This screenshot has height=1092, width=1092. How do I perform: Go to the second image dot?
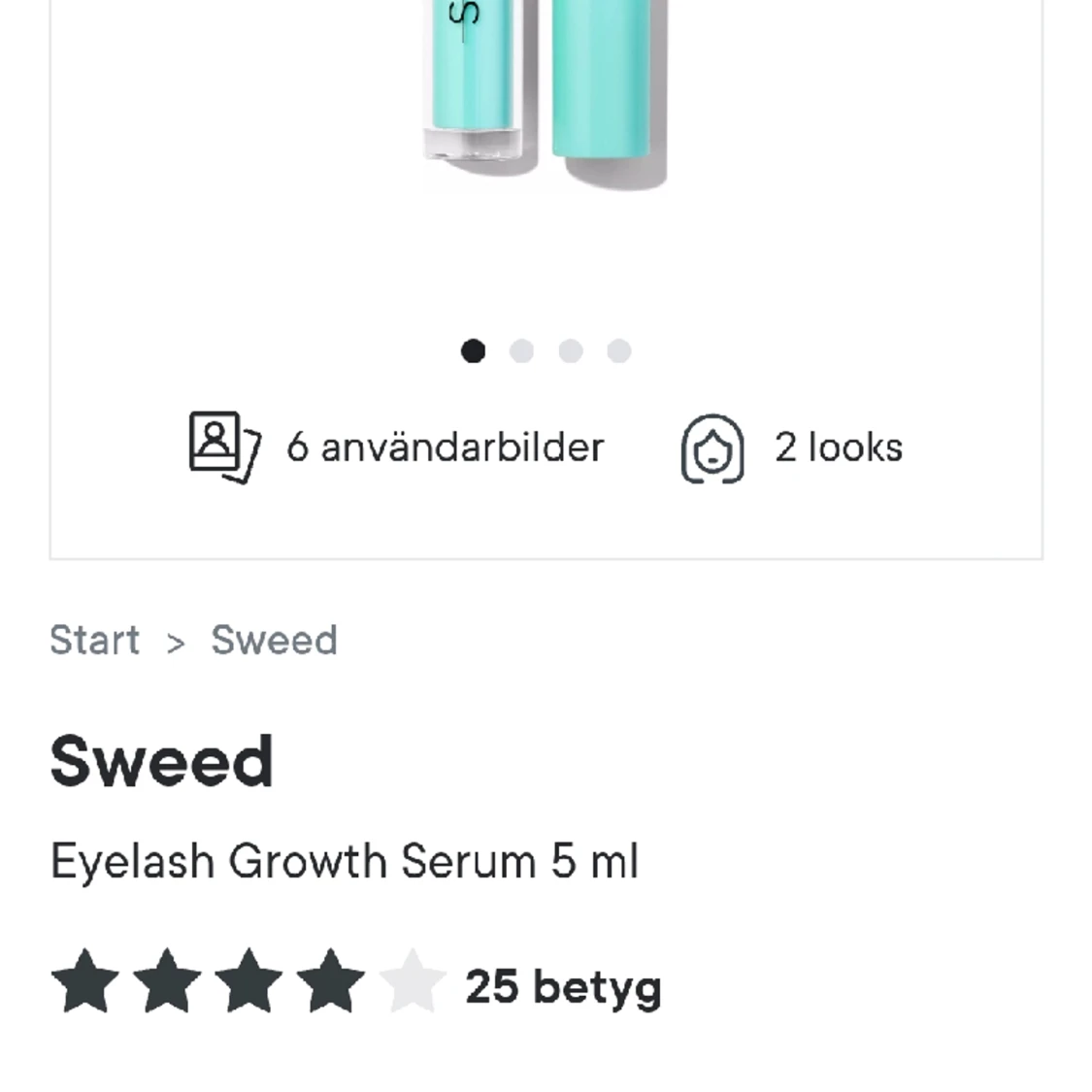click(521, 351)
